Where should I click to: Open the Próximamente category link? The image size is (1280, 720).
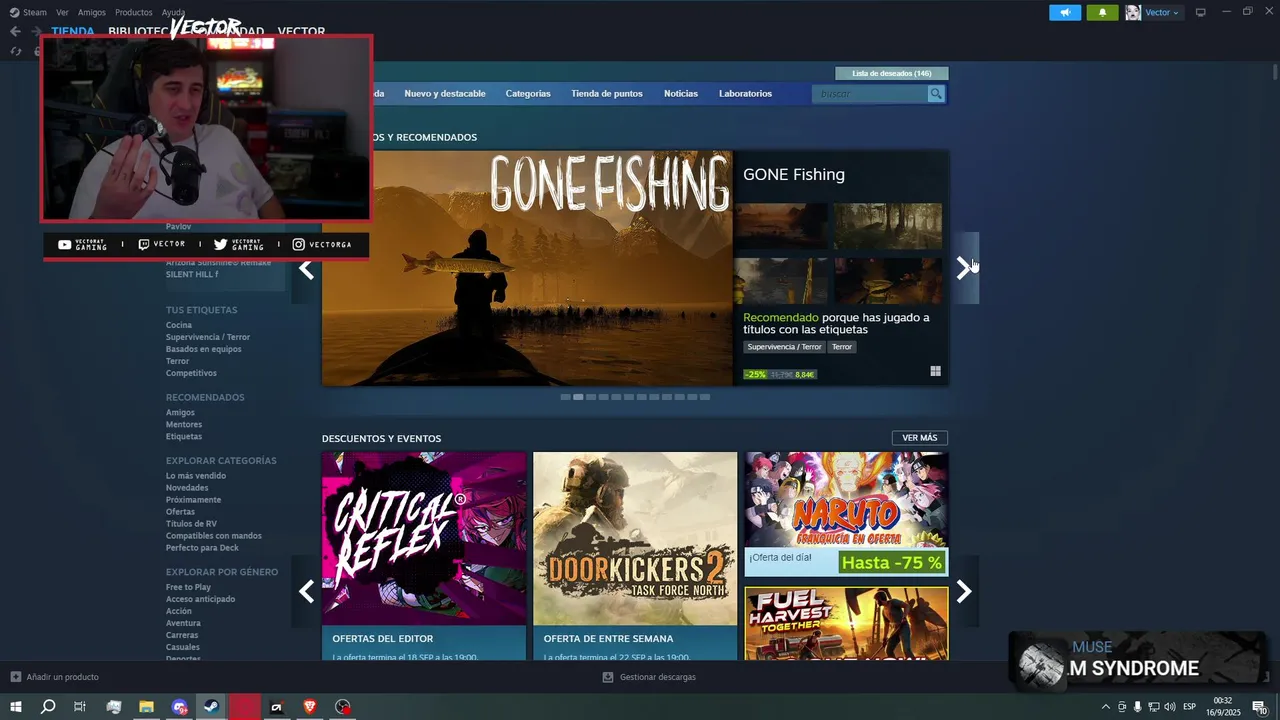(x=193, y=500)
